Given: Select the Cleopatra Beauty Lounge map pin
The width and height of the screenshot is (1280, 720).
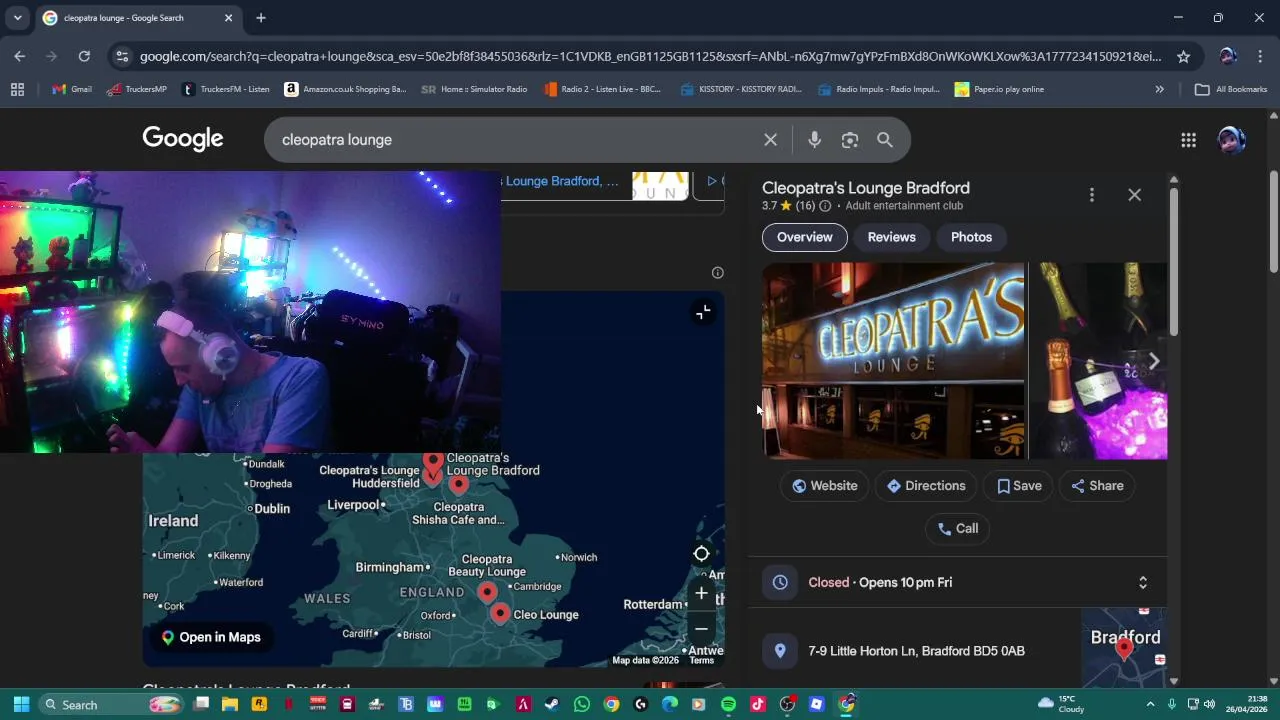Looking at the screenshot, I should 487,592.
